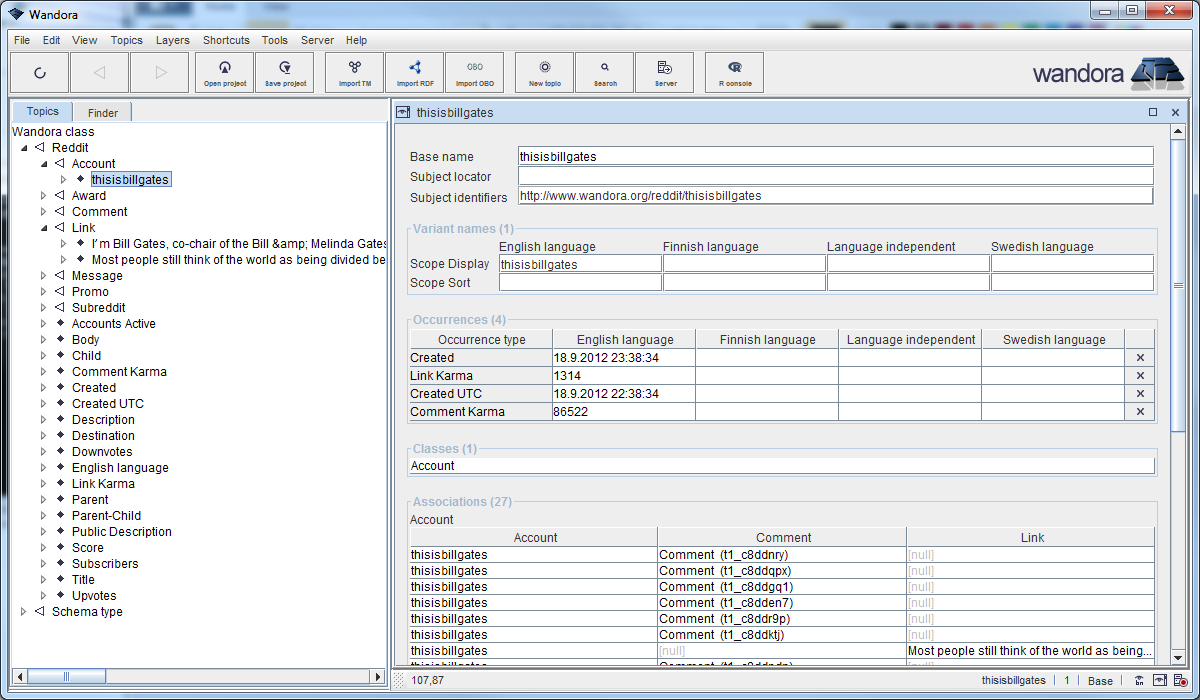
Task: Select the Comment Karma tree item
Action: [x=119, y=372]
